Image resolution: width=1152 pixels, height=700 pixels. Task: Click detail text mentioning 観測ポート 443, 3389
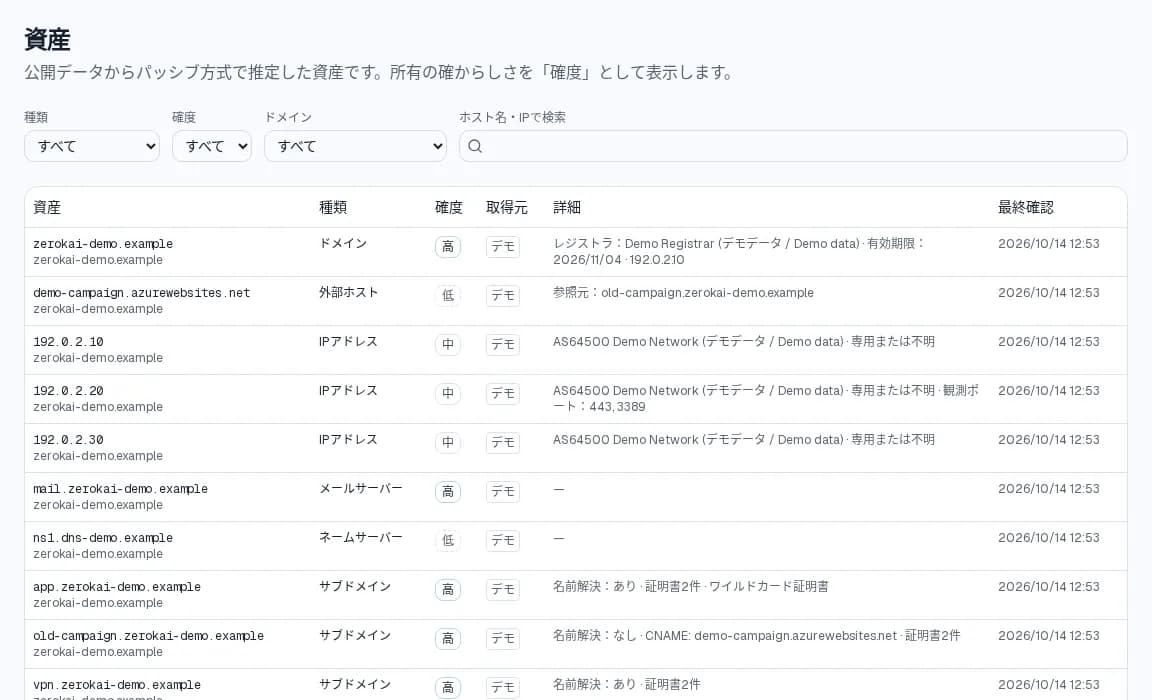pyautogui.click(x=766, y=399)
